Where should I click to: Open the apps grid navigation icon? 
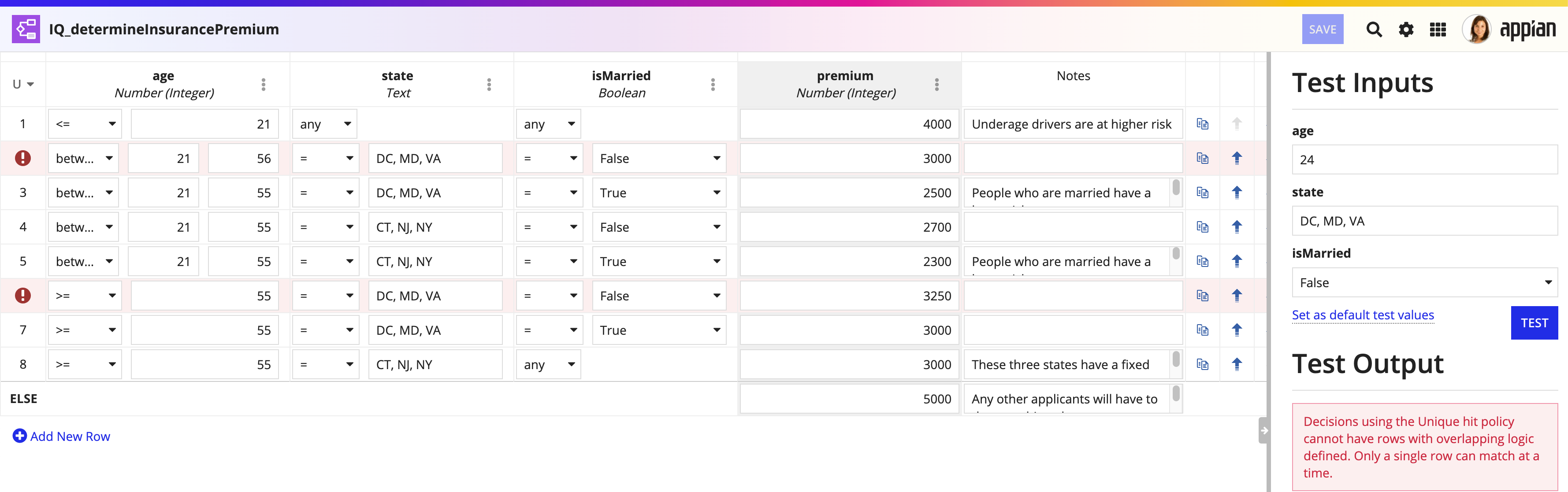[1438, 29]
